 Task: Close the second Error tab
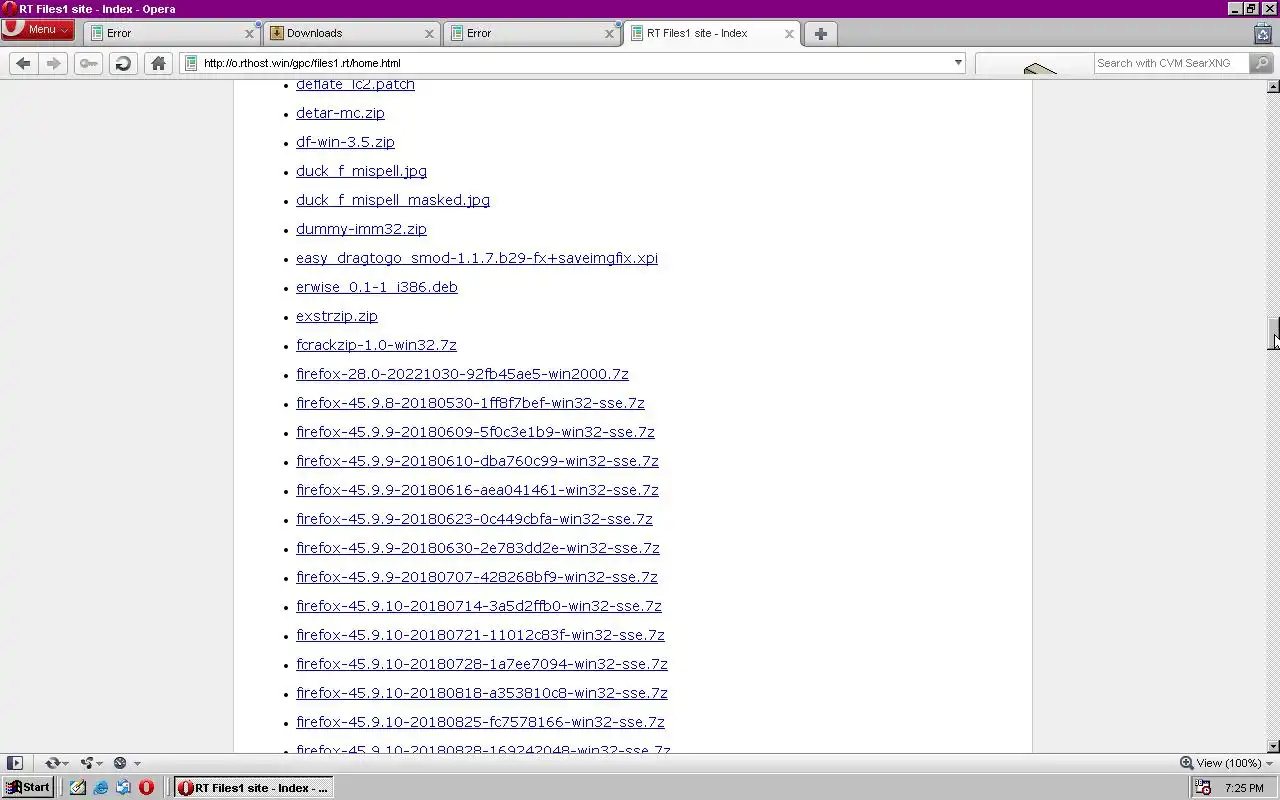[609, 33]
